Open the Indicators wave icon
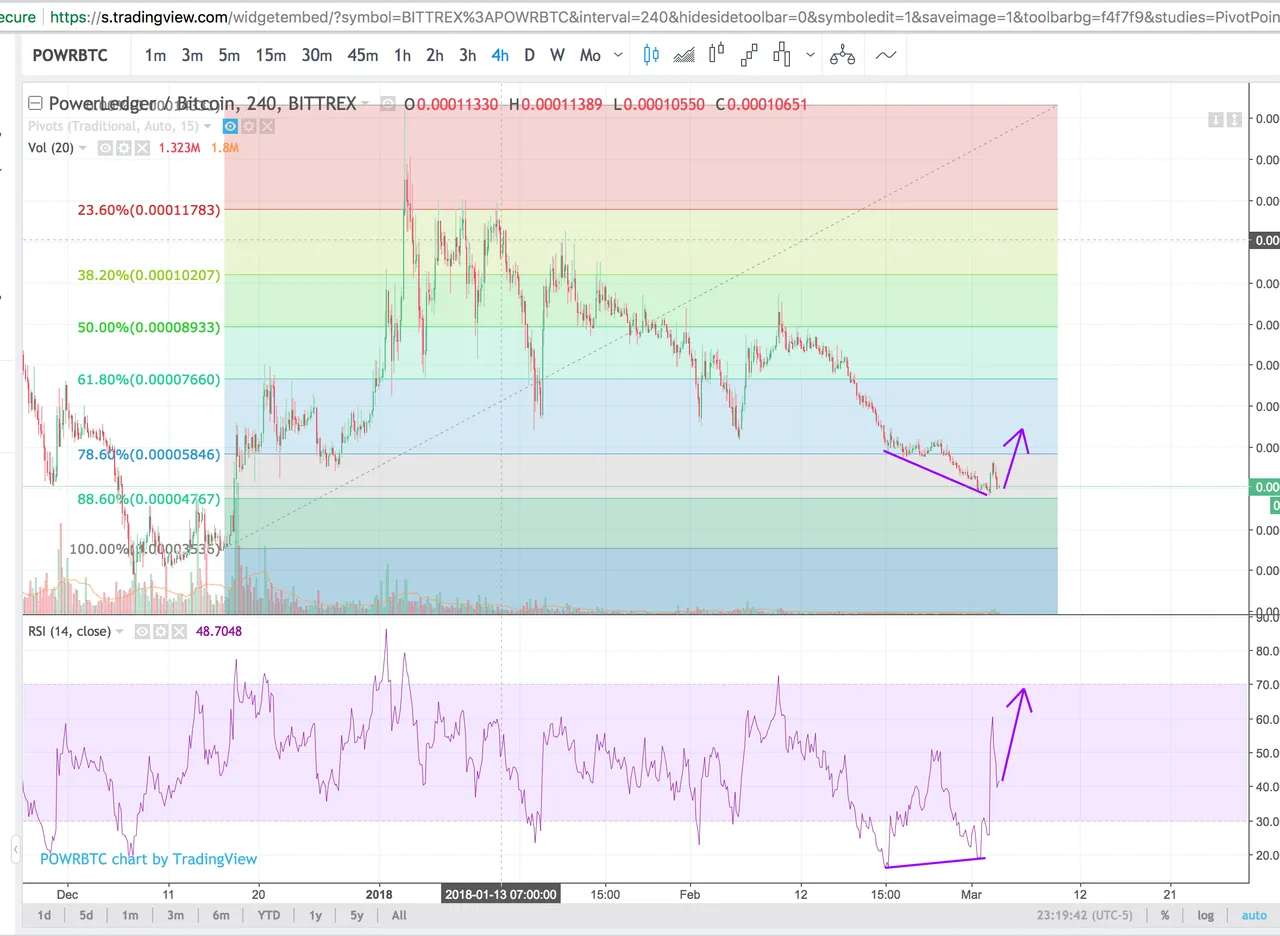This screenshot has width=1280, height=936. [x=886, y=55]
